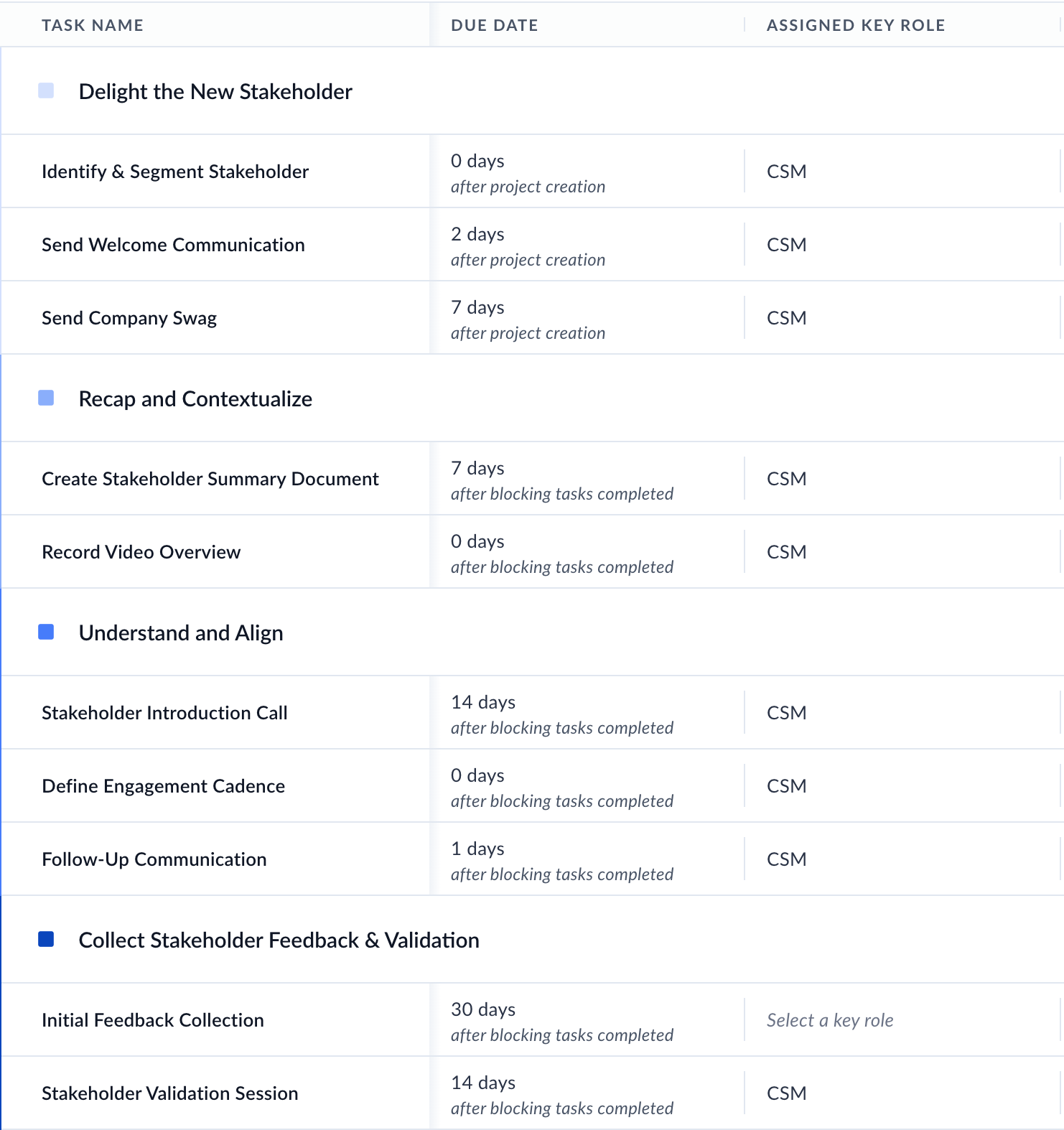Select the Delight the New Stakeholder section title

pyautogui.click(x=215, y=92)
